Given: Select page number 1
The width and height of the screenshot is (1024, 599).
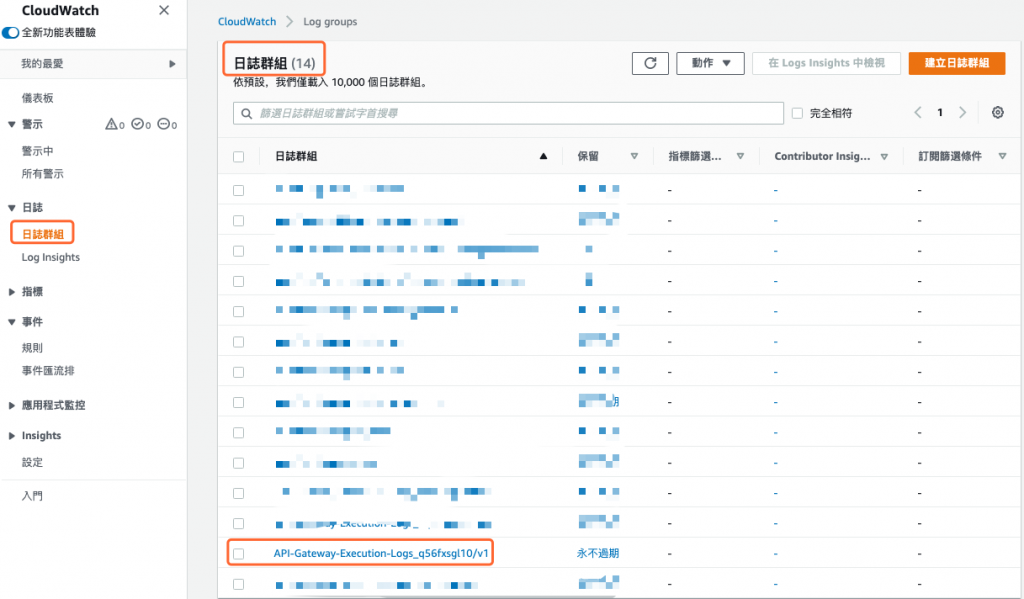Looking at the screenshot, I should point(940,112).
